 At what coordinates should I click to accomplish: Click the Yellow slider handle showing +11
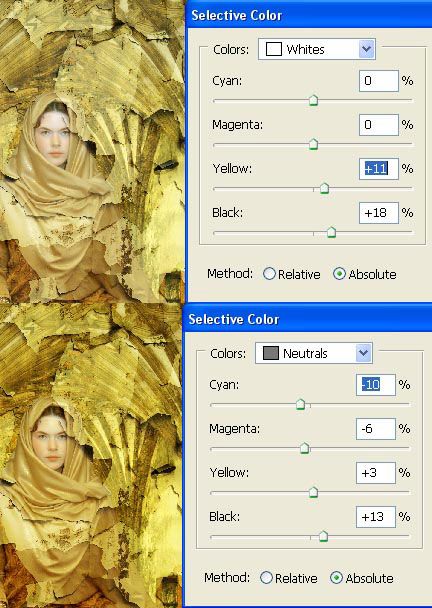tap(325, 188)
